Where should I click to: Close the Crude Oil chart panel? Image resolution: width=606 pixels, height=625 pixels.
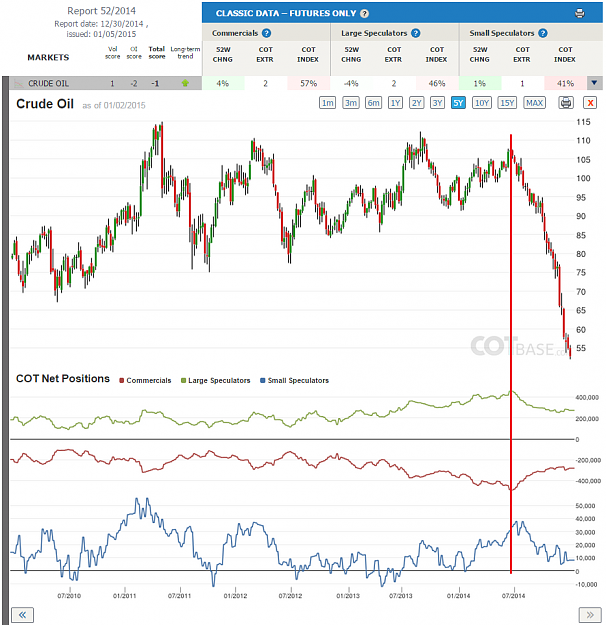click(590, 103)
